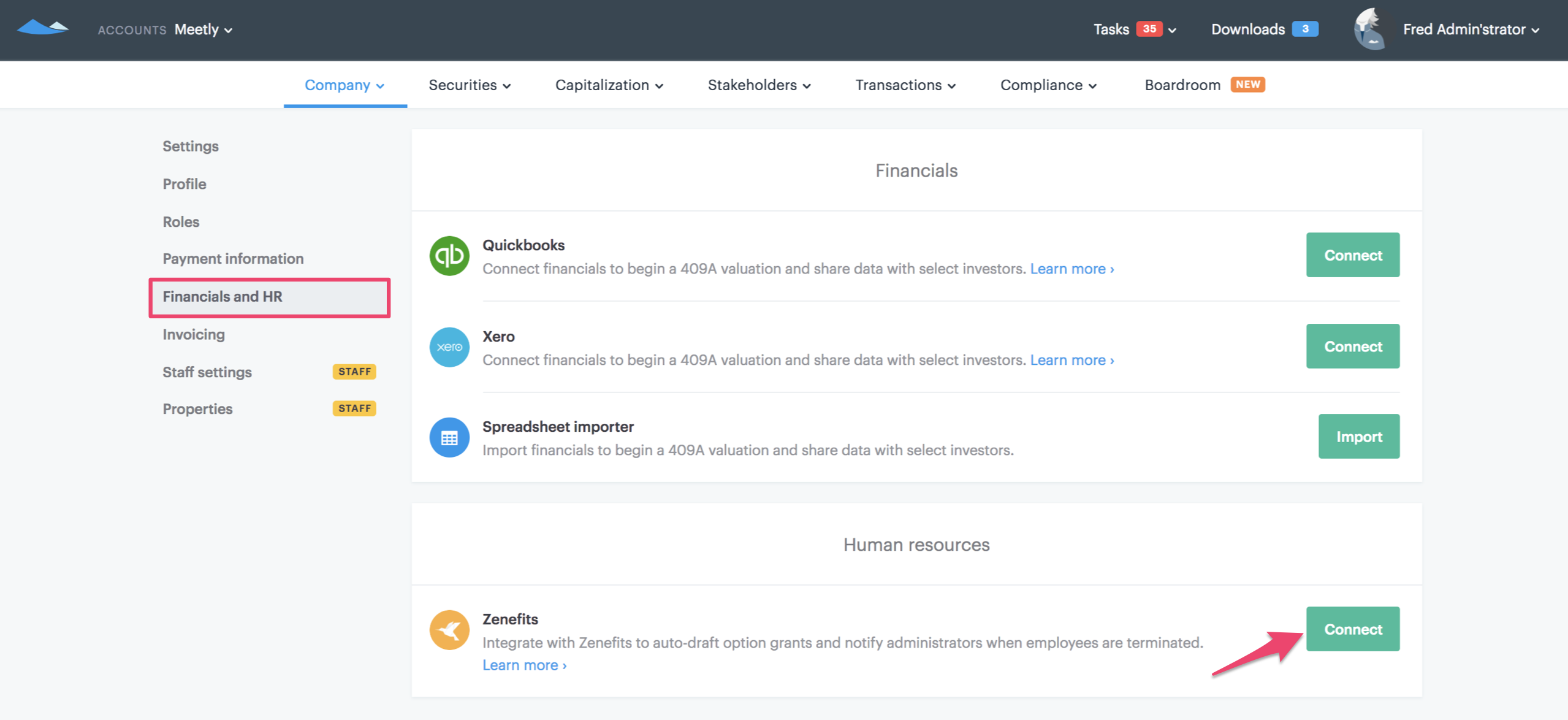Screen dimensions: 1568x720
Task: Open Invoicing in sidebar
Action: point(194,335)
